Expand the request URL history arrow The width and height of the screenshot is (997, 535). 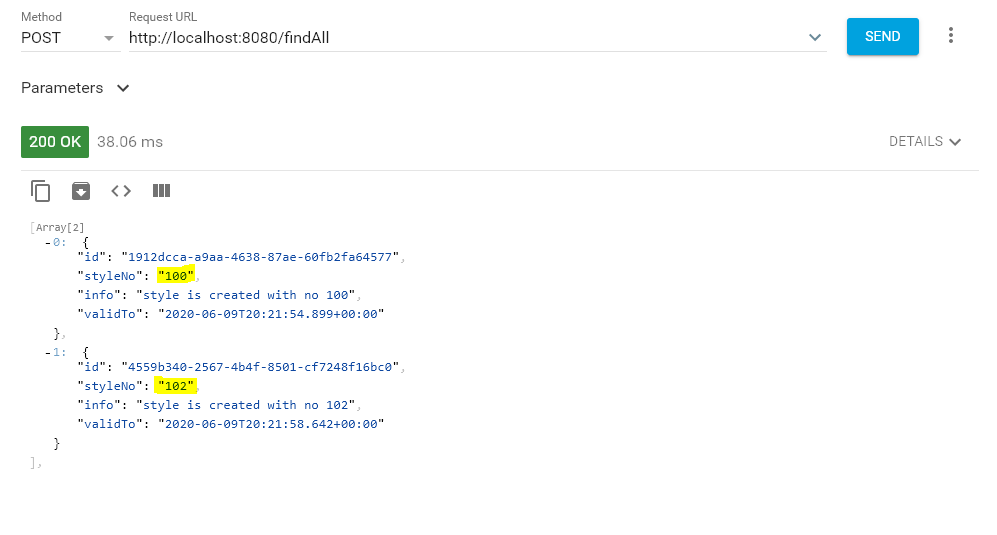pyautogui.click(x=814, y=38)
